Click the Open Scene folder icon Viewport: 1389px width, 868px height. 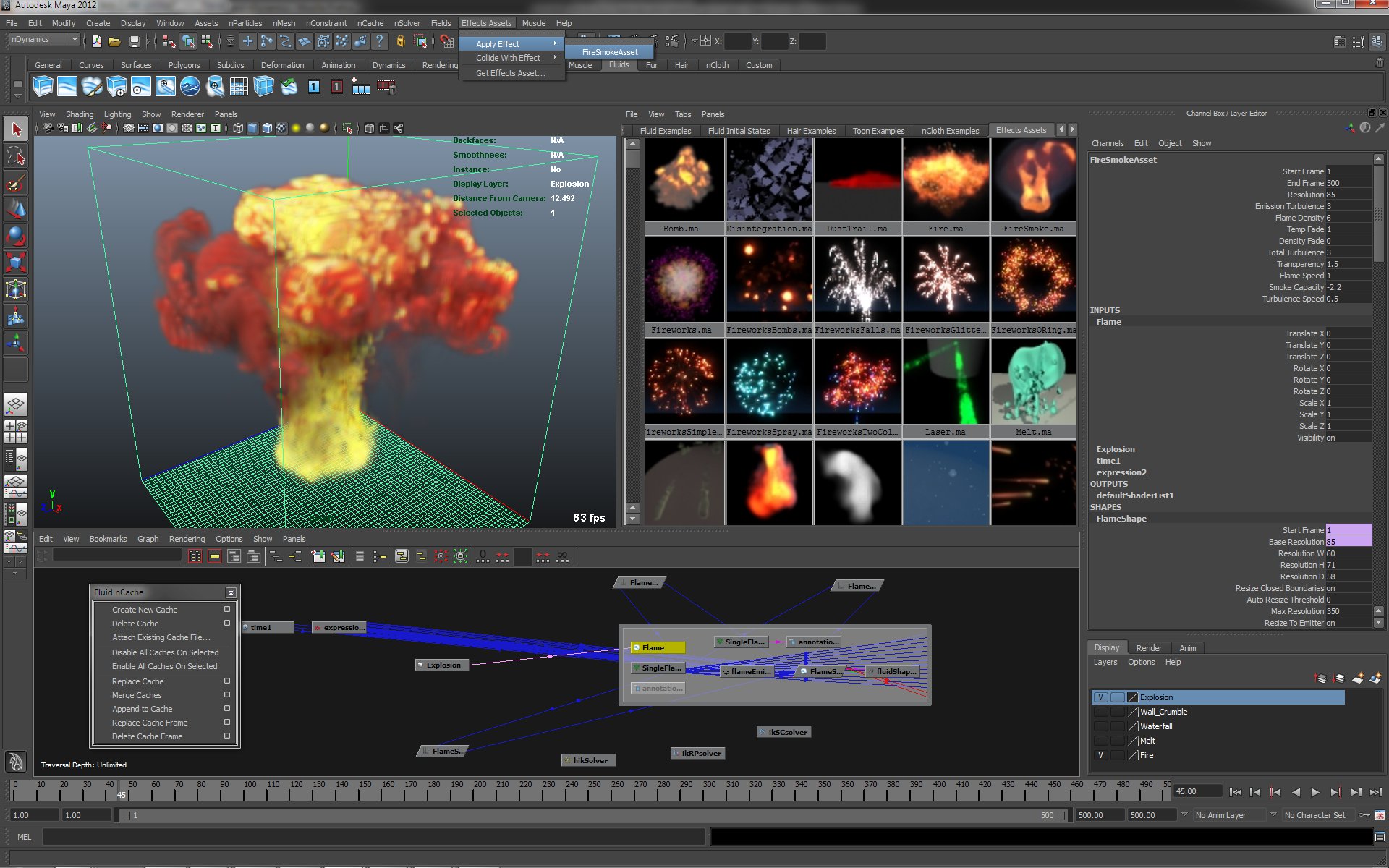[x=114, y=41]
